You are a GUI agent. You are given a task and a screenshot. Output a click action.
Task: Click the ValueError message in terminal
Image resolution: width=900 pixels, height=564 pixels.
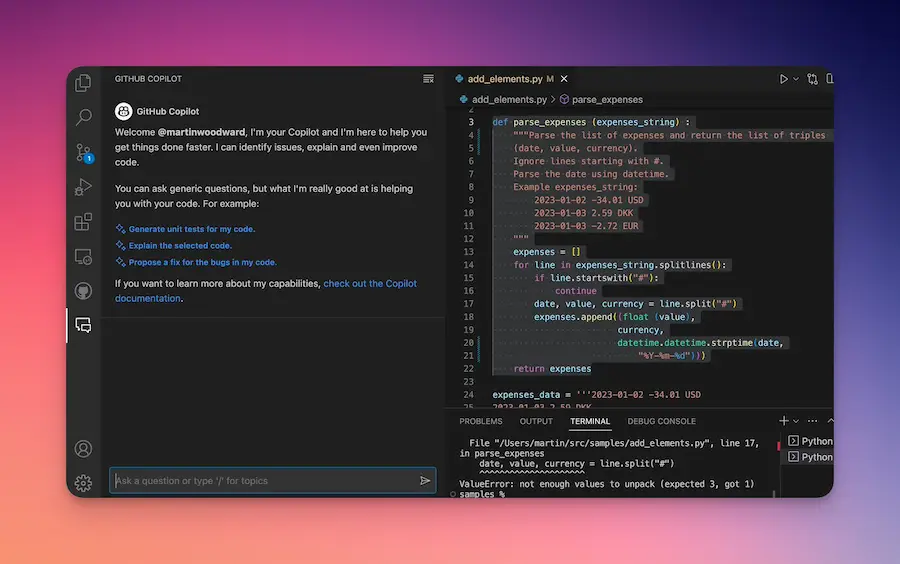[607, 484]
